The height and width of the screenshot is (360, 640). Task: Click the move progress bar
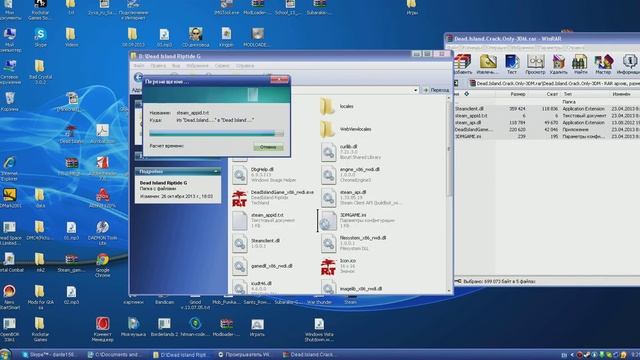pyautogui.click(x=216, y=133)
